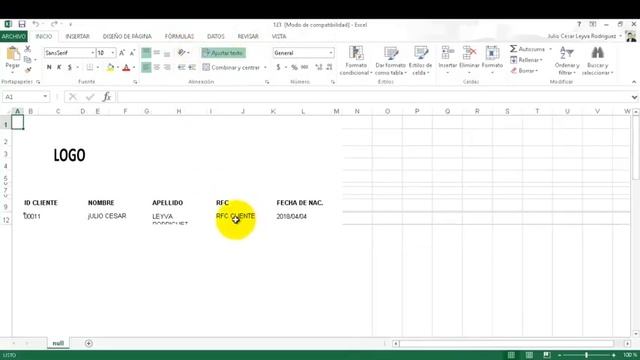The image size is (640, 360).
Task: Click the Autosuma button
Action: (527, 49)
